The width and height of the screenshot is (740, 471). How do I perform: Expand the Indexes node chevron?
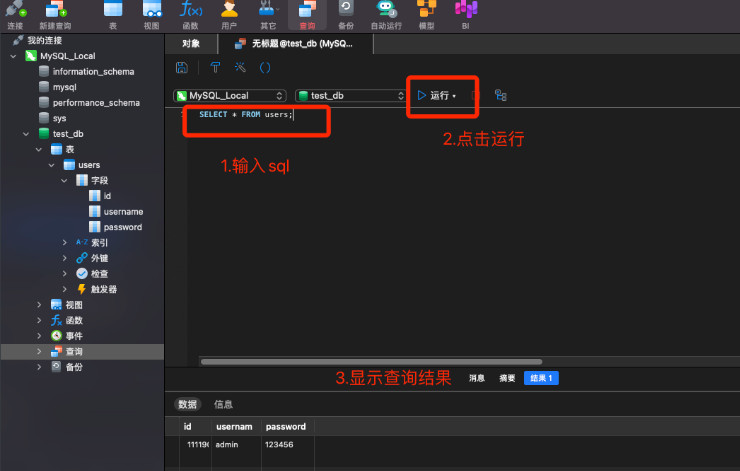tap(65, 243)
